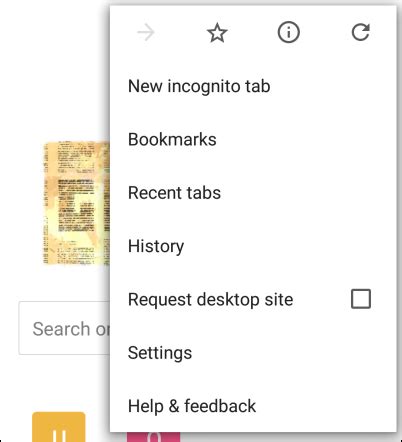The width and height of the screenshot is (402, 442).
Task: Tick the Request desktop site checkbox
Action: tap(361, 299)
